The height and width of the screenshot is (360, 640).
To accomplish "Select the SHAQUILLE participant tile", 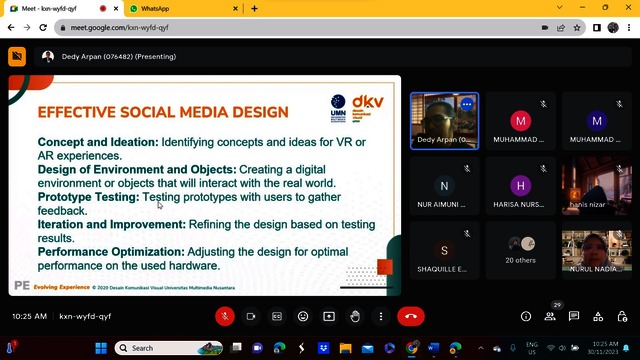I will [x=444, y=251].
